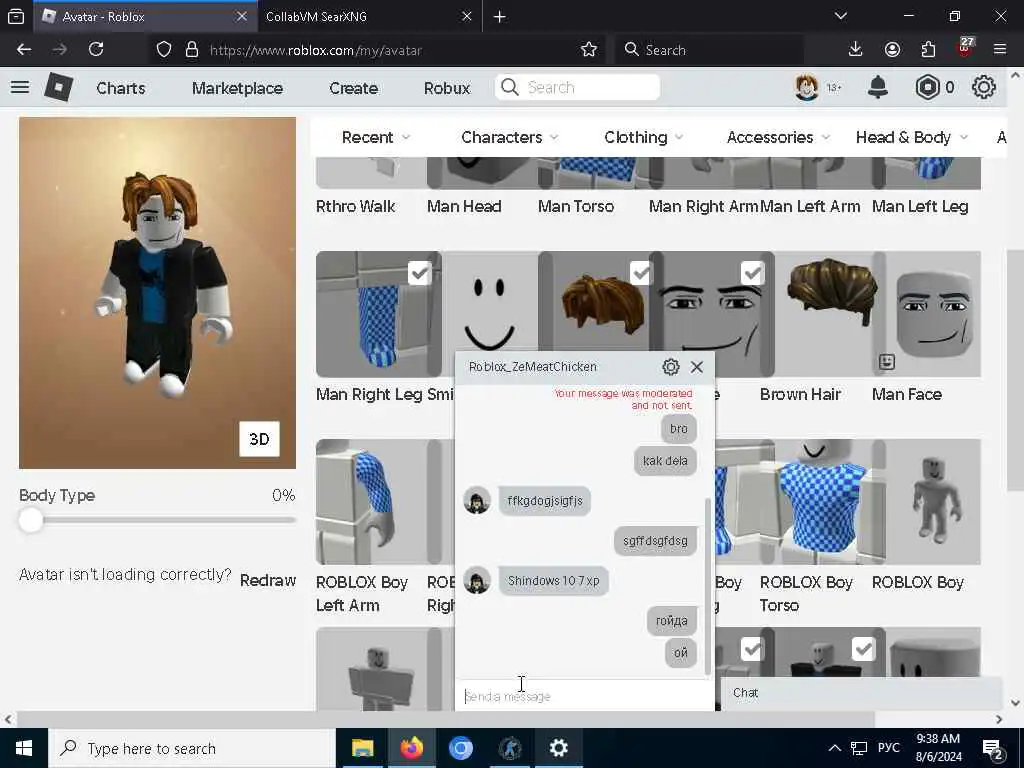Open a new browser tab
The width and height of the screenshot is (1024, 768).
coord(500,17)
